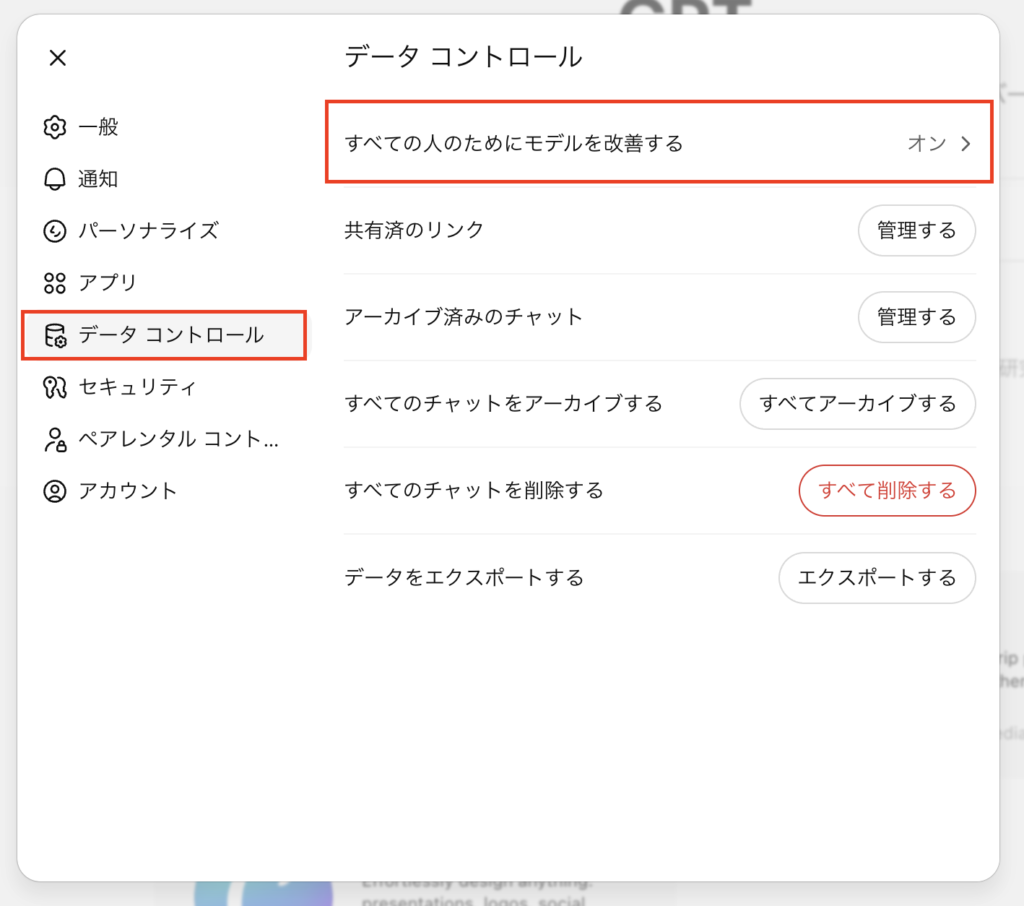Open the すべての人のためにモデルを改善する setting
The image size is (1024, 906).
click(x=514, y=143)
